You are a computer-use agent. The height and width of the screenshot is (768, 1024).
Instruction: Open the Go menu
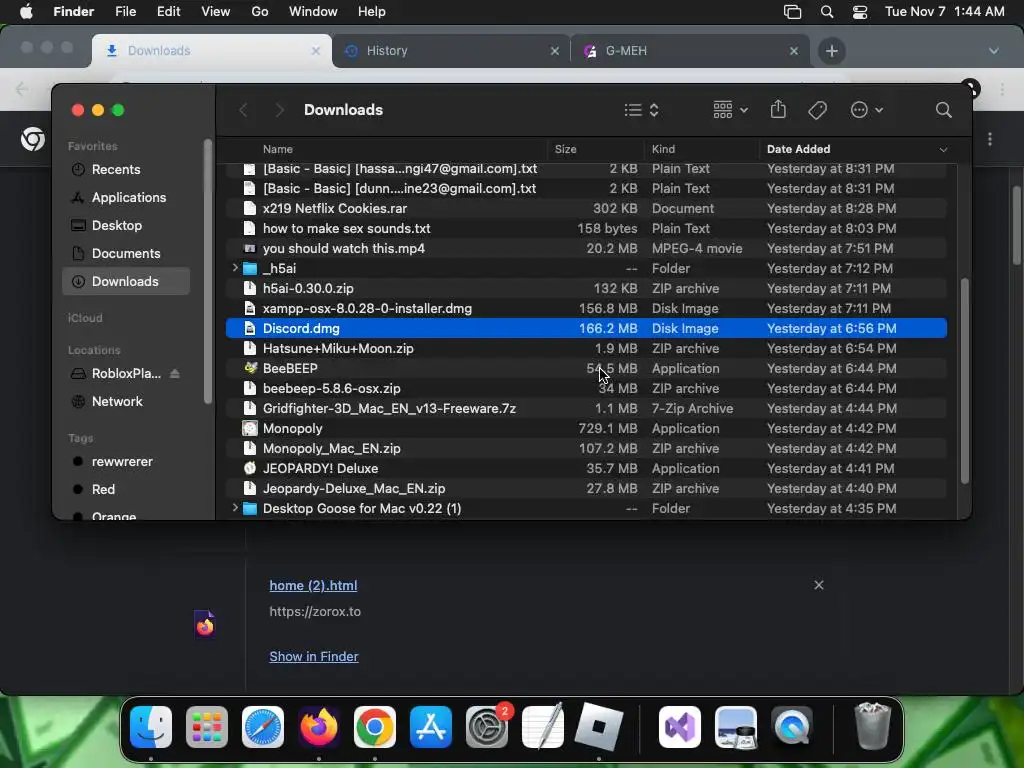[x=260, y=12]
